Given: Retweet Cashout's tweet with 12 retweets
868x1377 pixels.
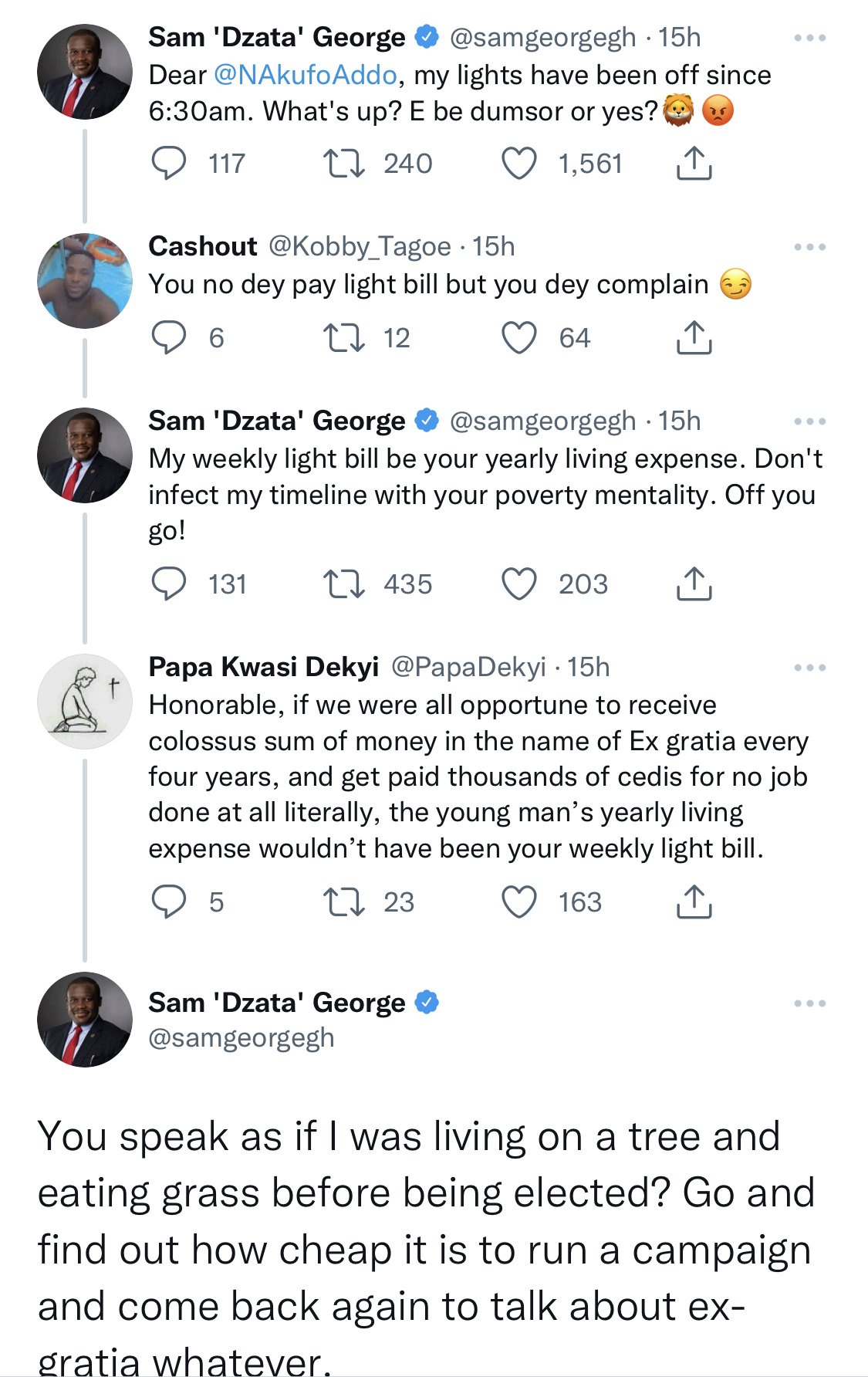Looking at the screenshot, I should coord(343,338).
